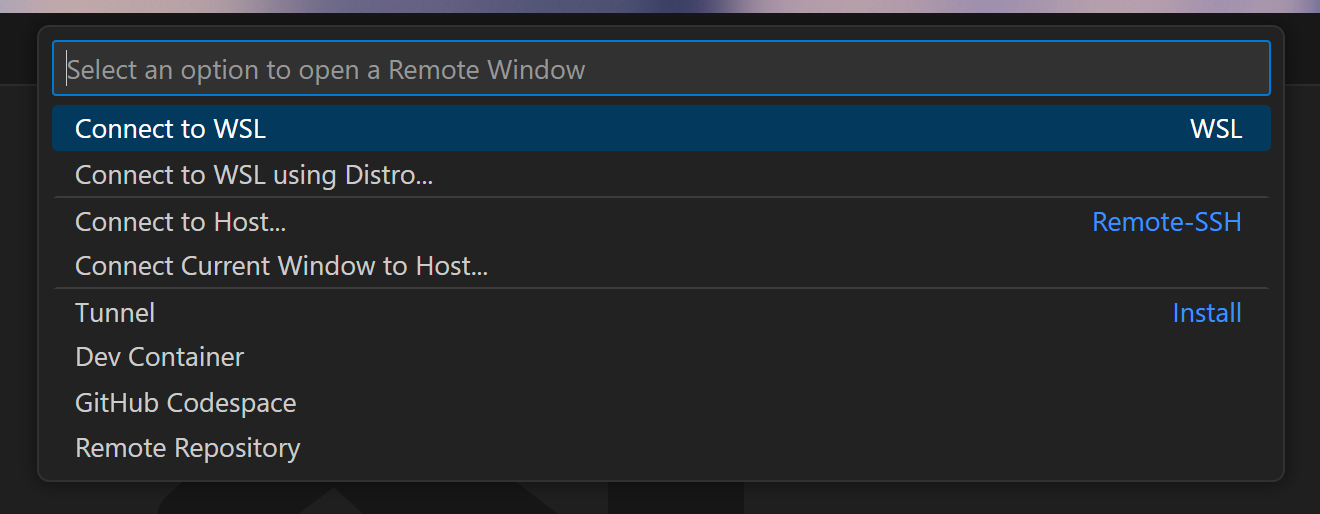Click the word 'Codespace' in the list
1320x514 pixels.
[x=231, y=403]
